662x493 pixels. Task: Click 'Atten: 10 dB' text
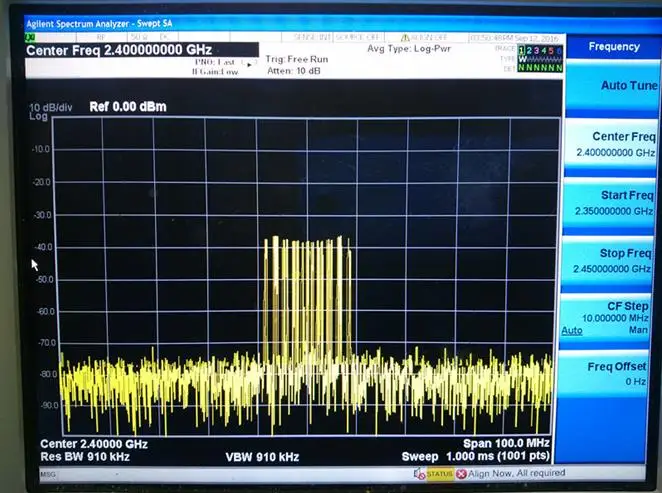(294, 71)
